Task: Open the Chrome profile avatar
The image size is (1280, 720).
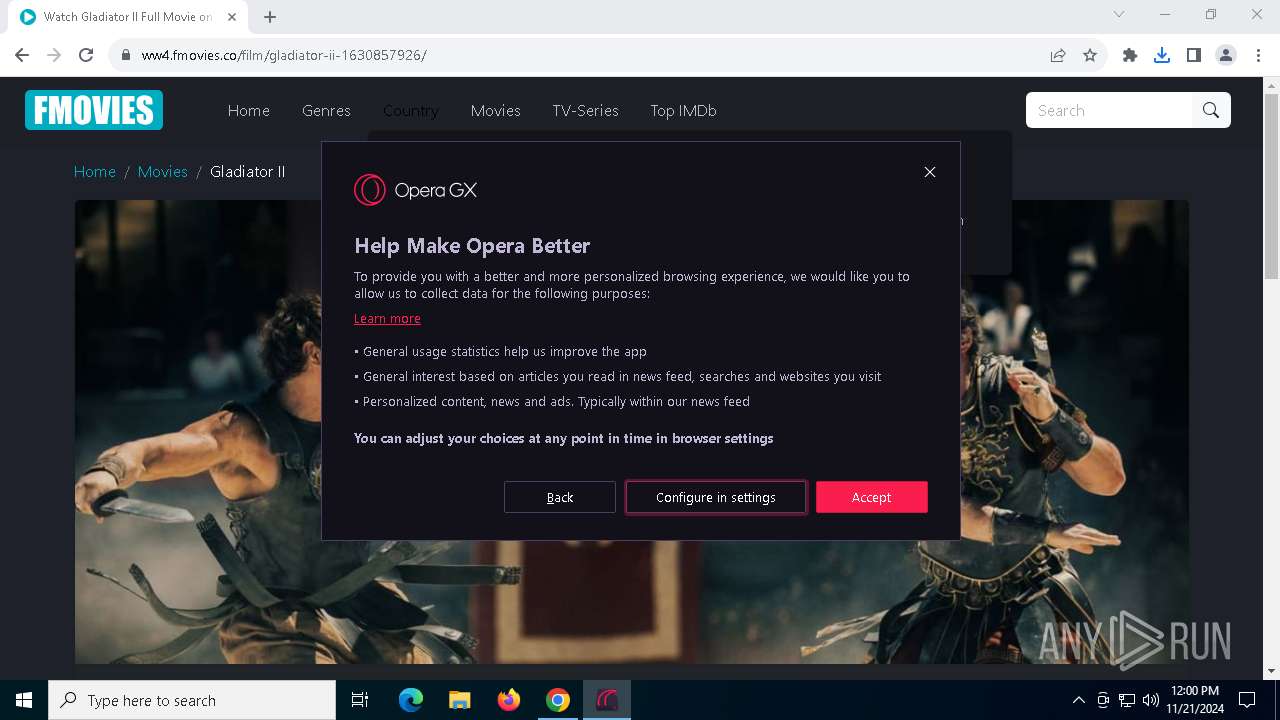Action: [1226, 55]
